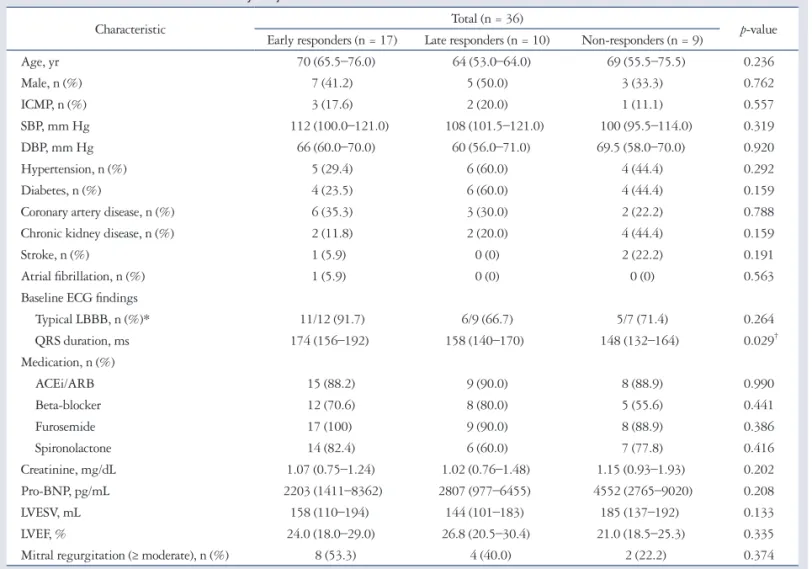812x569 pixels.
Task: Select the "Non-responders (n = 9)" column header
Action: coord(642,40)
